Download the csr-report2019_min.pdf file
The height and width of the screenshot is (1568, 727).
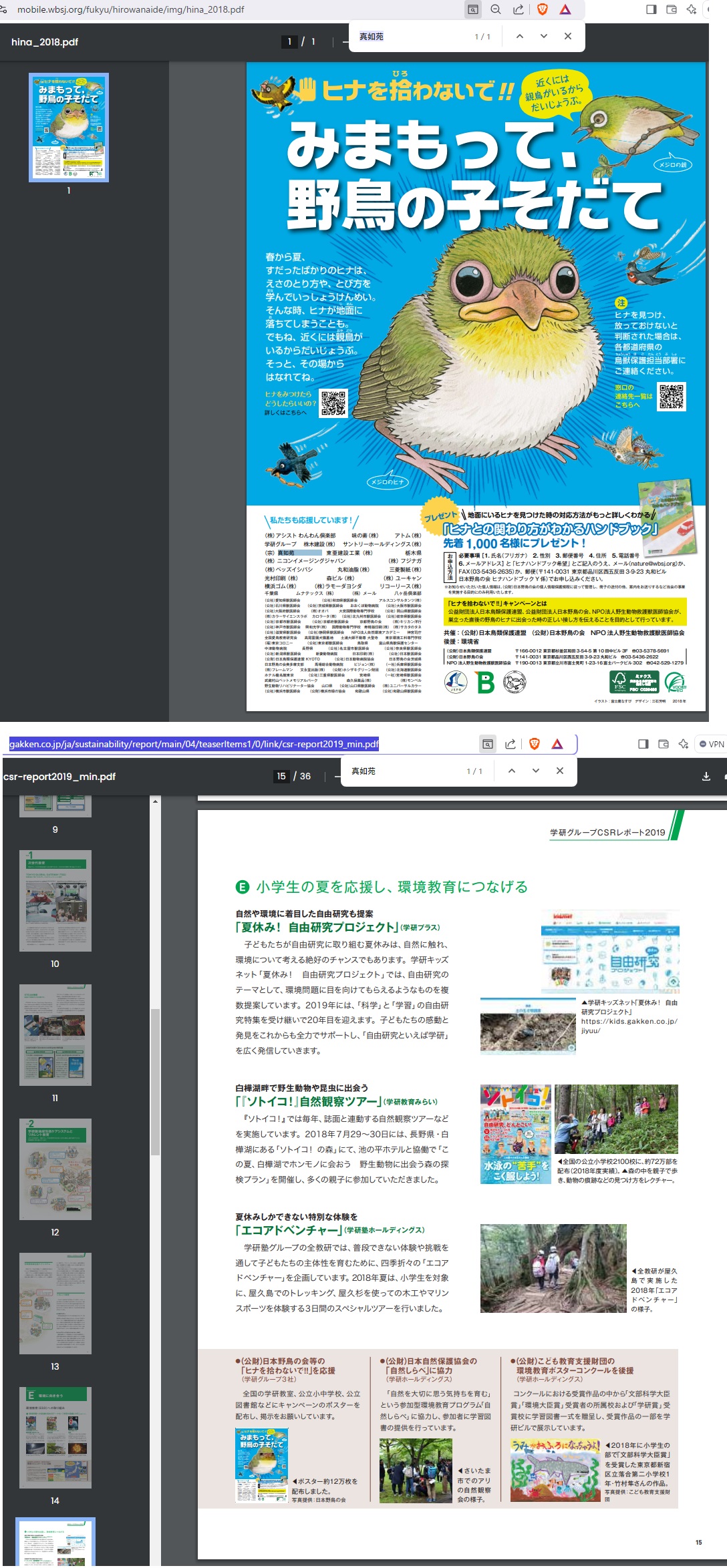coord(706,776)
